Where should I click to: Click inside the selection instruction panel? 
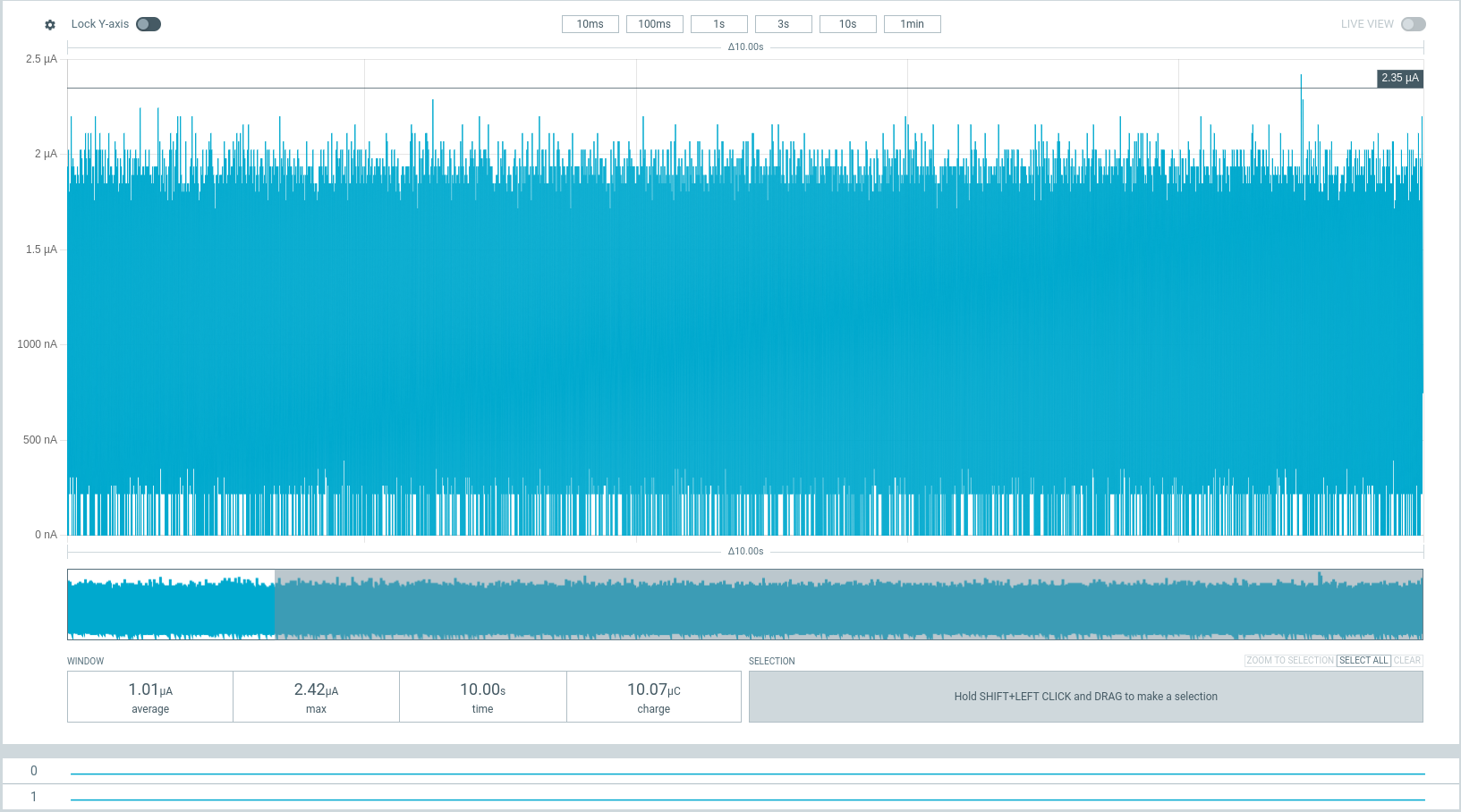pyautogui.click(x=1085, y=697)
